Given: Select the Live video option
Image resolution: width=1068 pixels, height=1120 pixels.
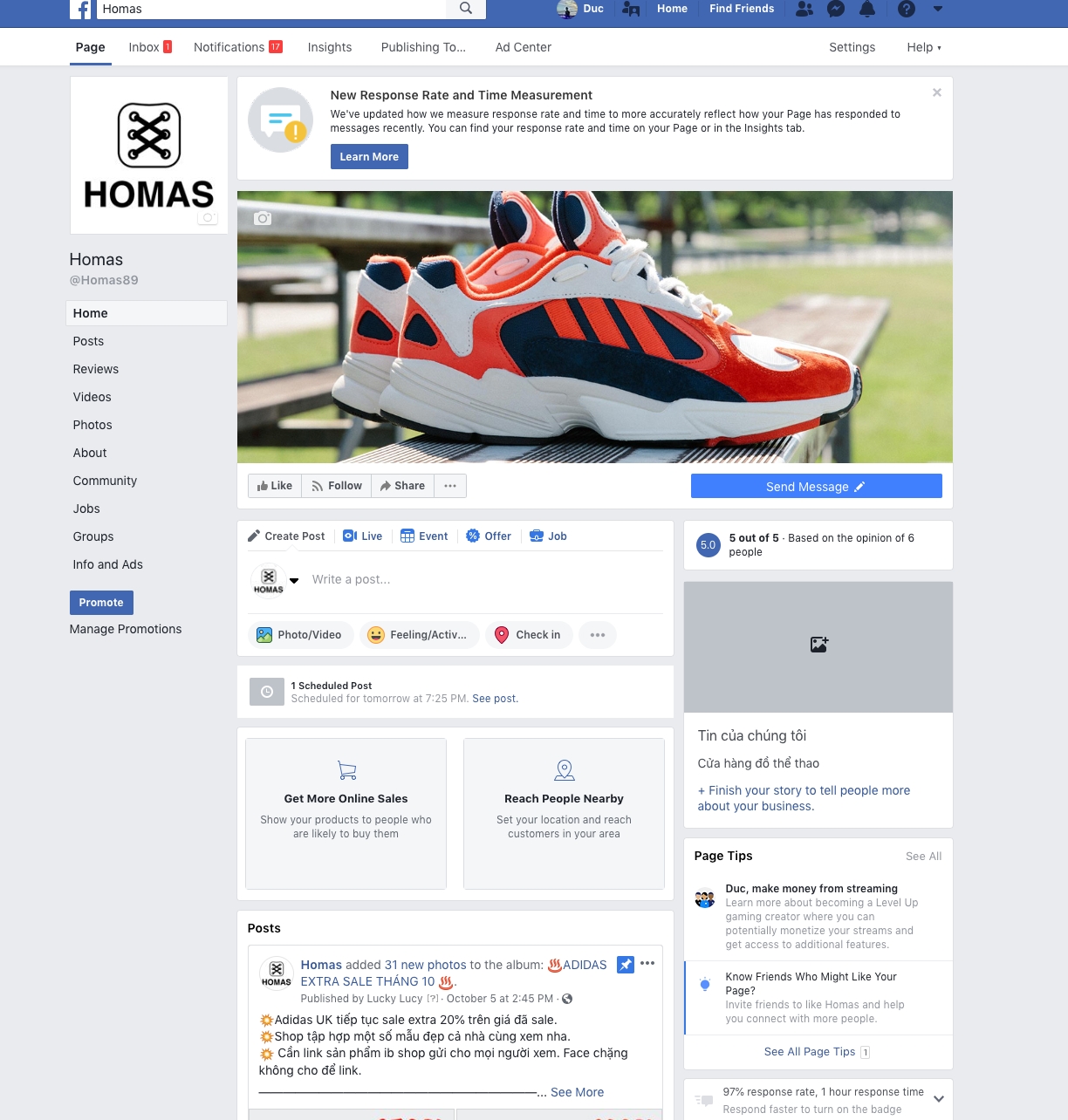Looking at the screenshot, I should [x=363, y=536].
